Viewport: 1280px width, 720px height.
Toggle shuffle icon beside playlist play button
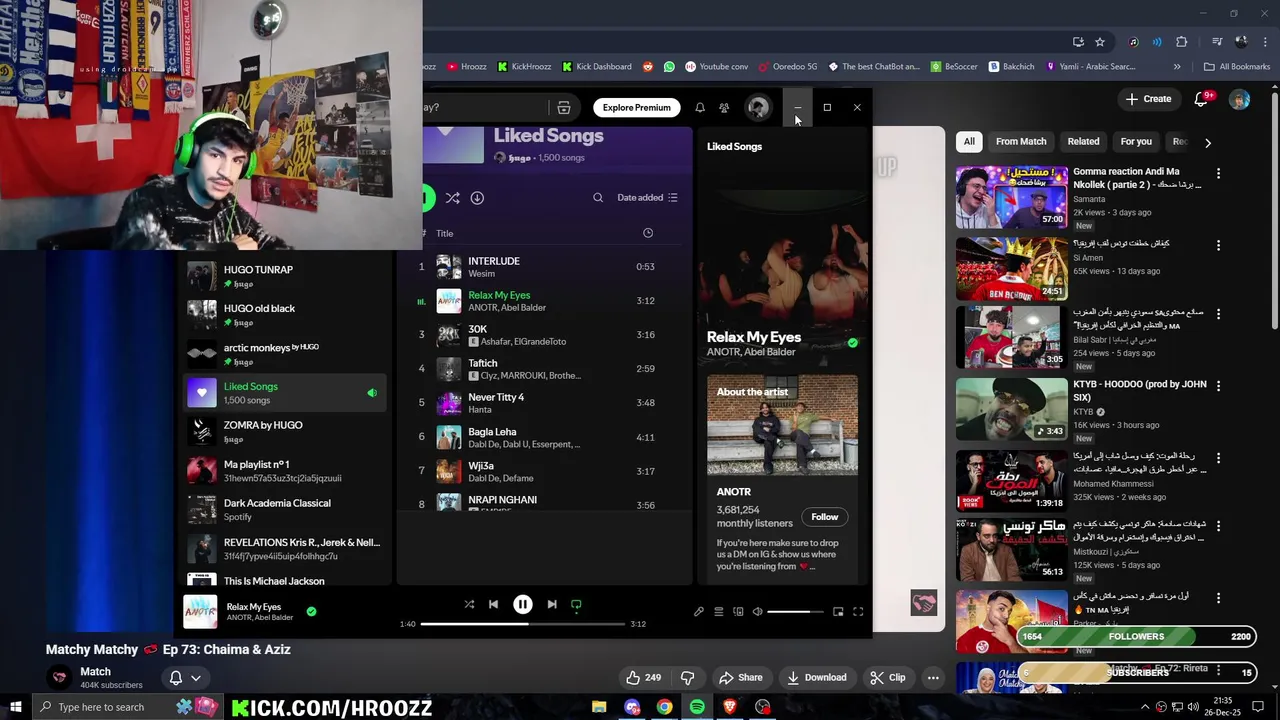(453, 198)
